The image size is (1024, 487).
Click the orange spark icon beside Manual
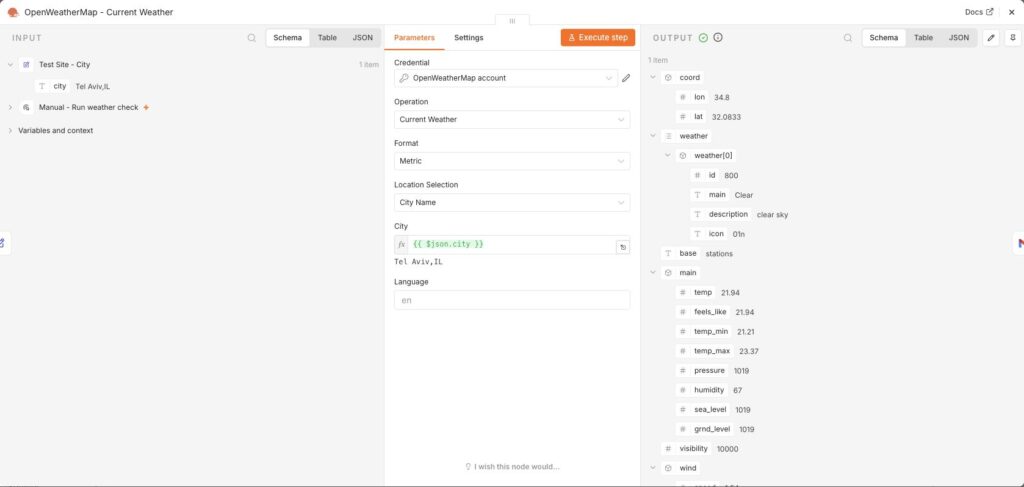(146, 107)
